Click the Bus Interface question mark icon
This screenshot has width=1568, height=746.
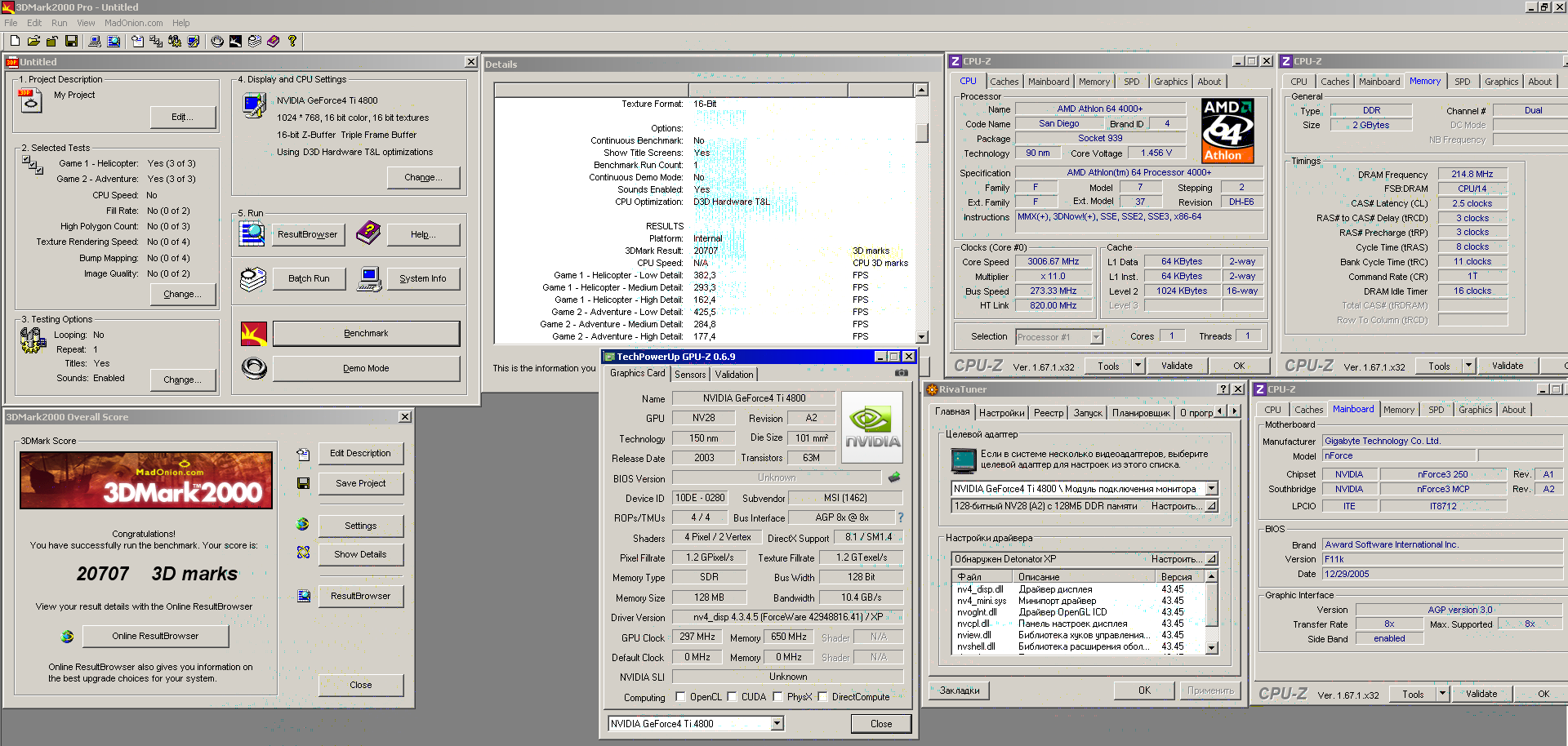901,517
